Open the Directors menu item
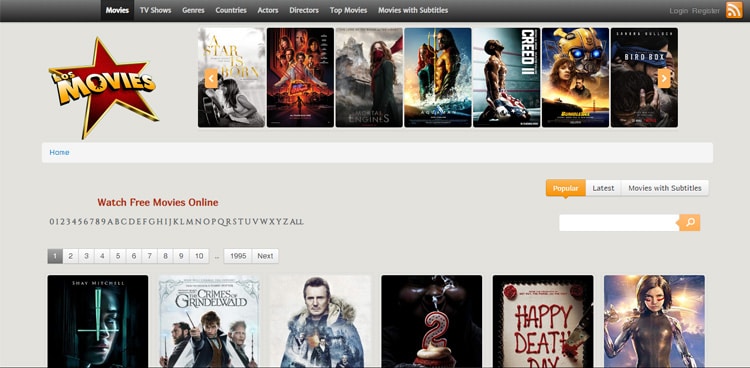Image resolution: width=750 pixels, height=368 pixels. click(x=304, y=10)
